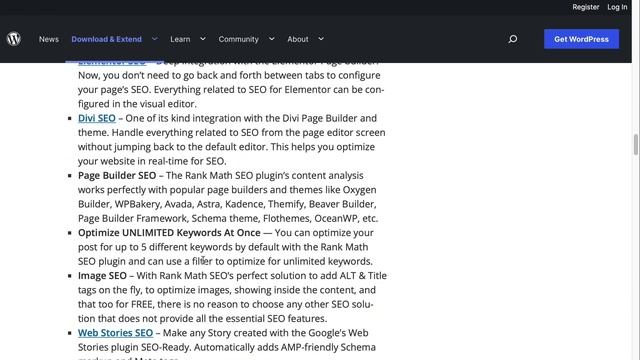Click line 'Page Builder Framework, Schema theme'

click(228, 218)
